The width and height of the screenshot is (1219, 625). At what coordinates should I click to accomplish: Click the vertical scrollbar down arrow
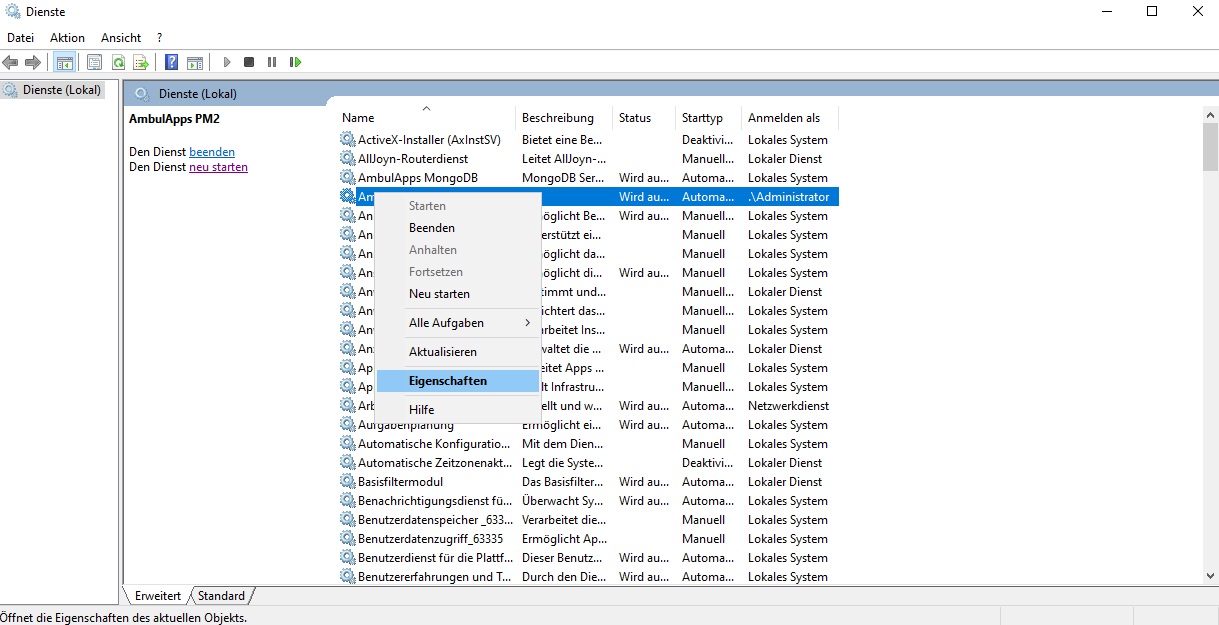click(x=1210, y=575)
